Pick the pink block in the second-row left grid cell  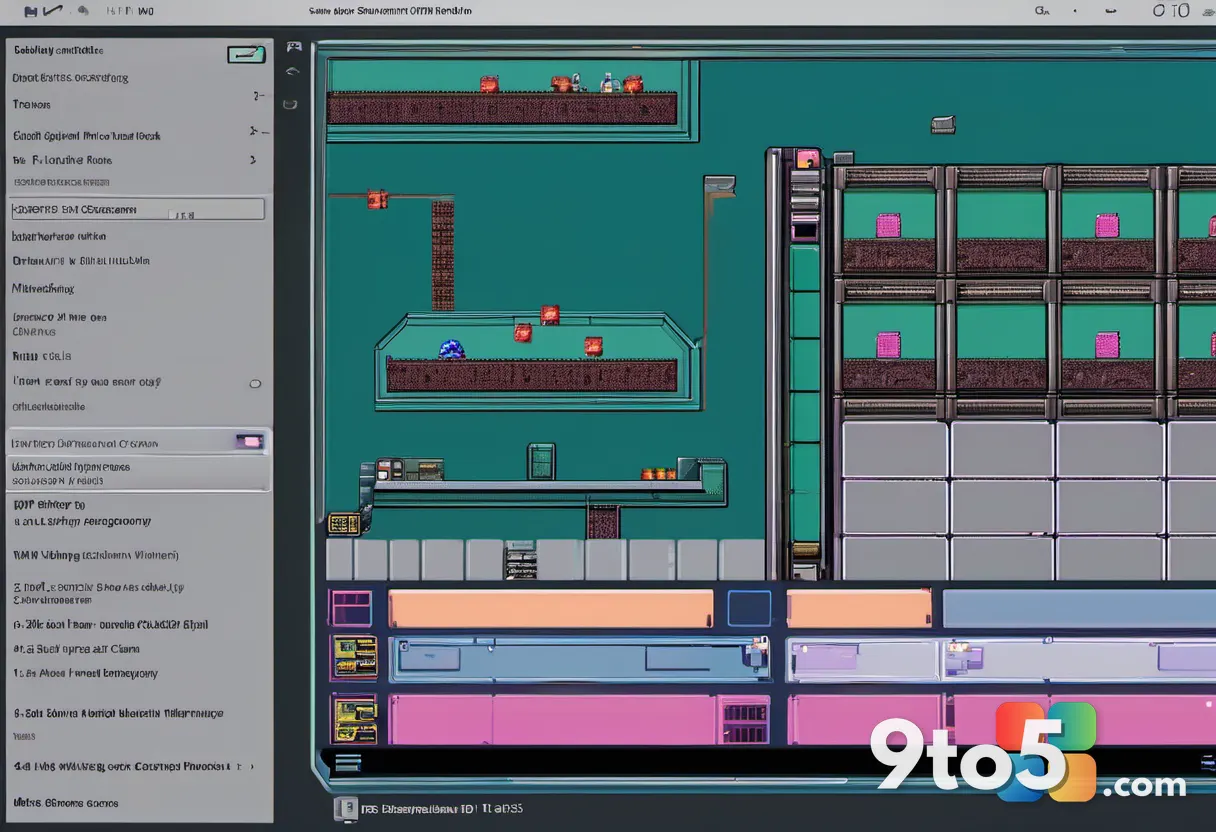pos(888,345)
